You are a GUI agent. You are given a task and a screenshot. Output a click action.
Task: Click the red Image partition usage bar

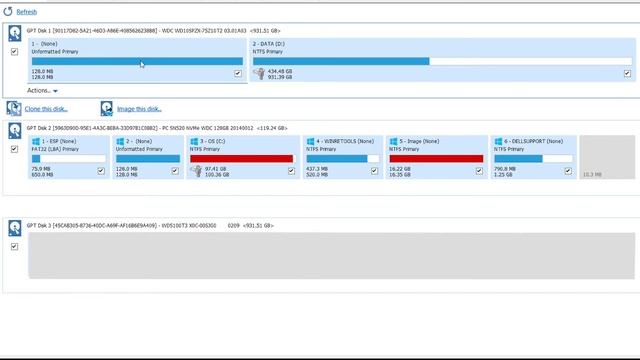pos(436,158)
